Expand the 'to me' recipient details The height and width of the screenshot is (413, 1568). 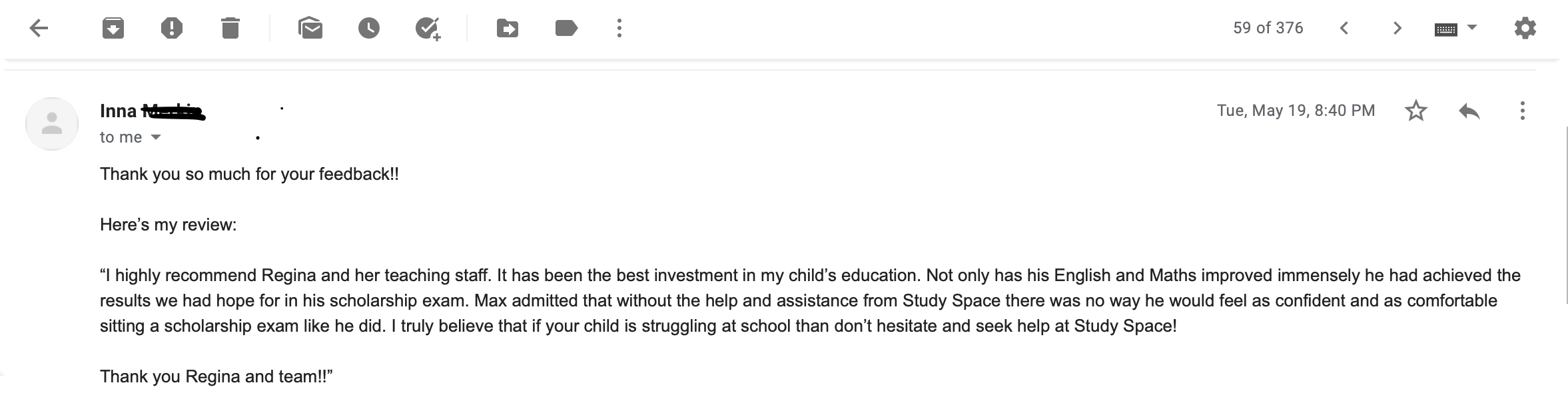point(156,137)
